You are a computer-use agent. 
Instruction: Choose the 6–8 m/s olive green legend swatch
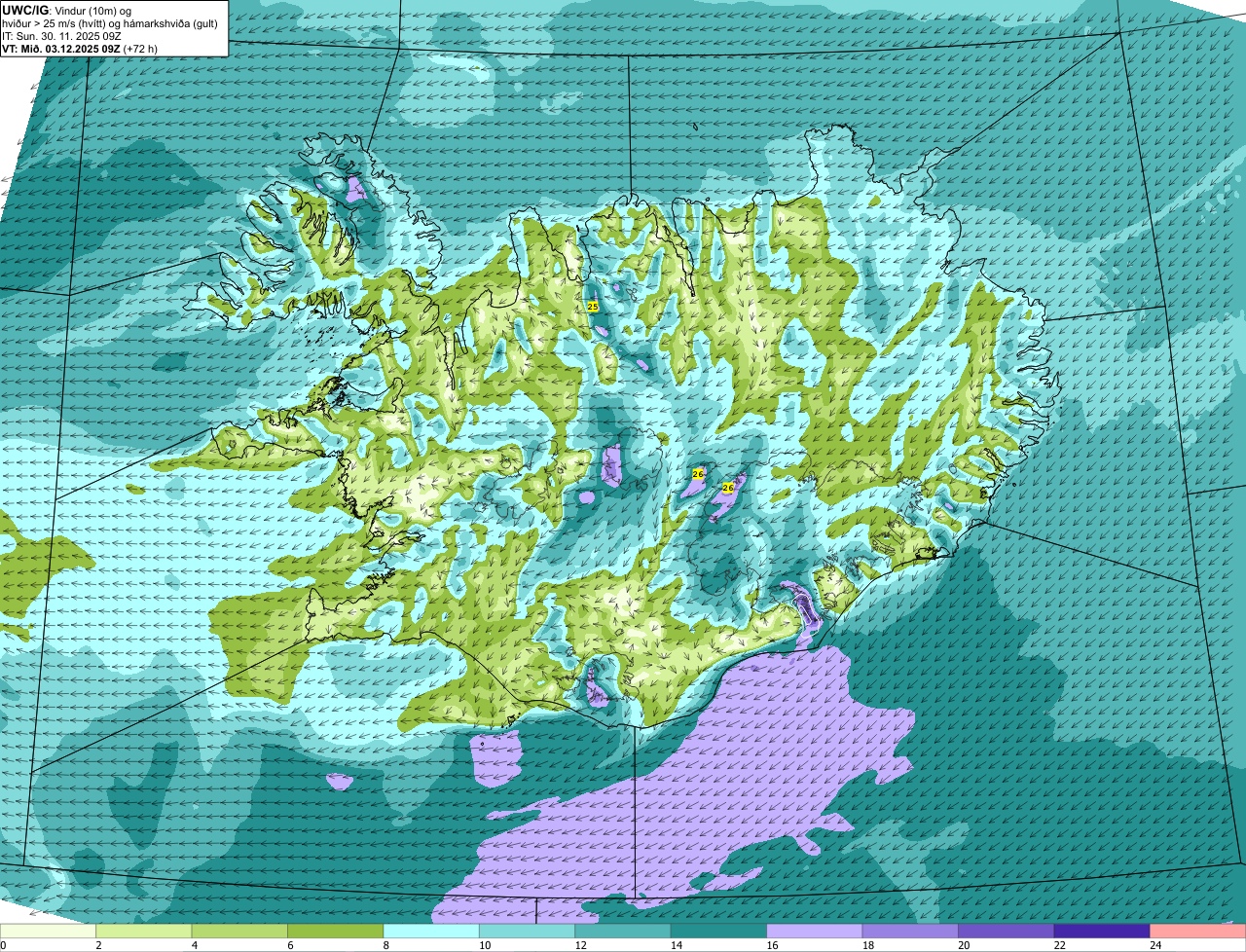[x=336, y=931]
